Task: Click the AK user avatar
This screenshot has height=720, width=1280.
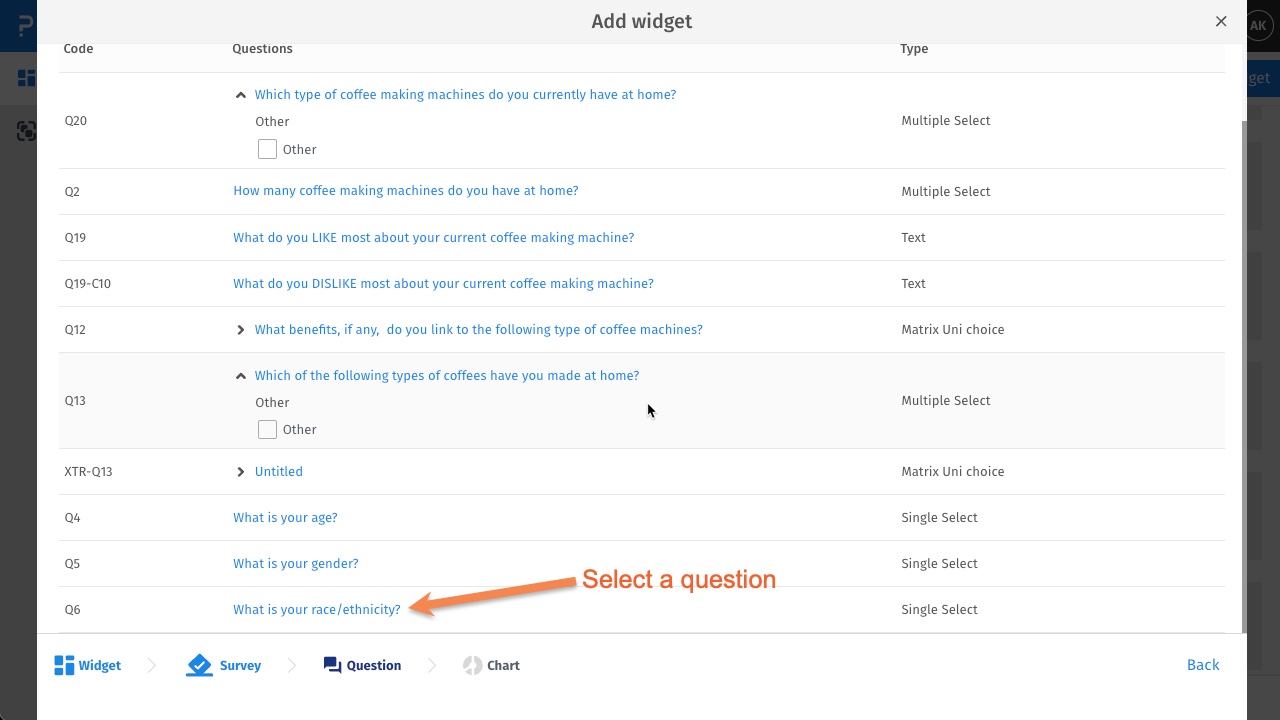Action: tap(1258, 26)
